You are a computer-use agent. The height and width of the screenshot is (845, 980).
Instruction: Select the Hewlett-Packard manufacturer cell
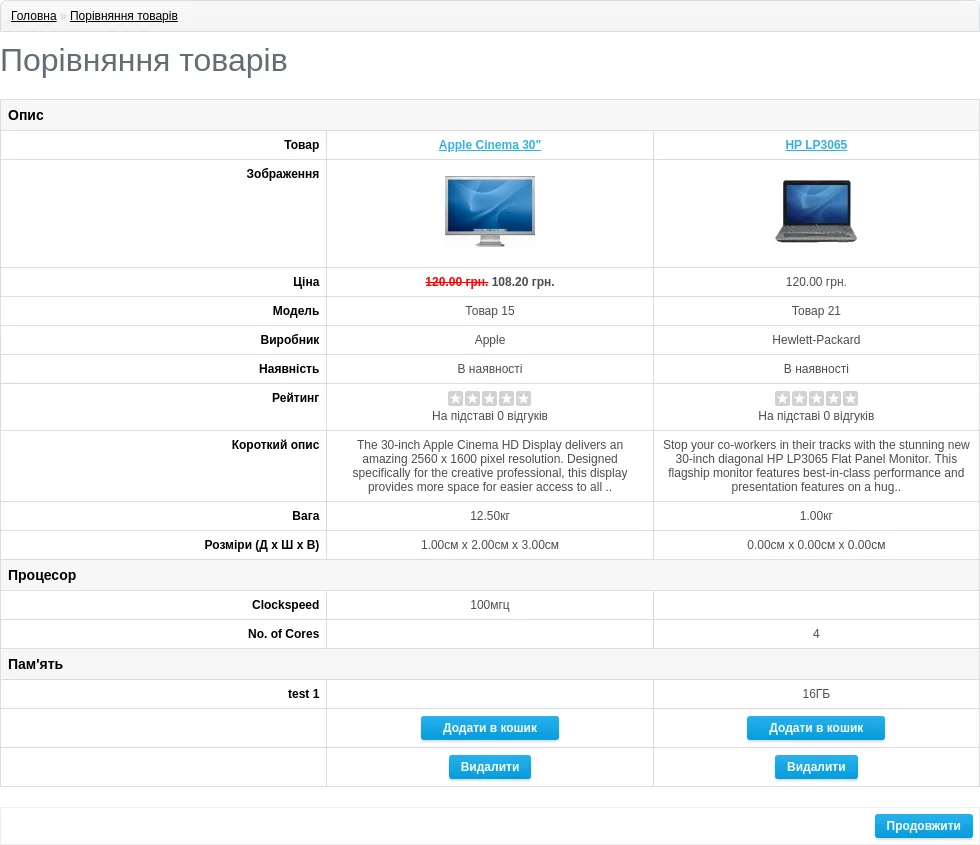(816, 339)
